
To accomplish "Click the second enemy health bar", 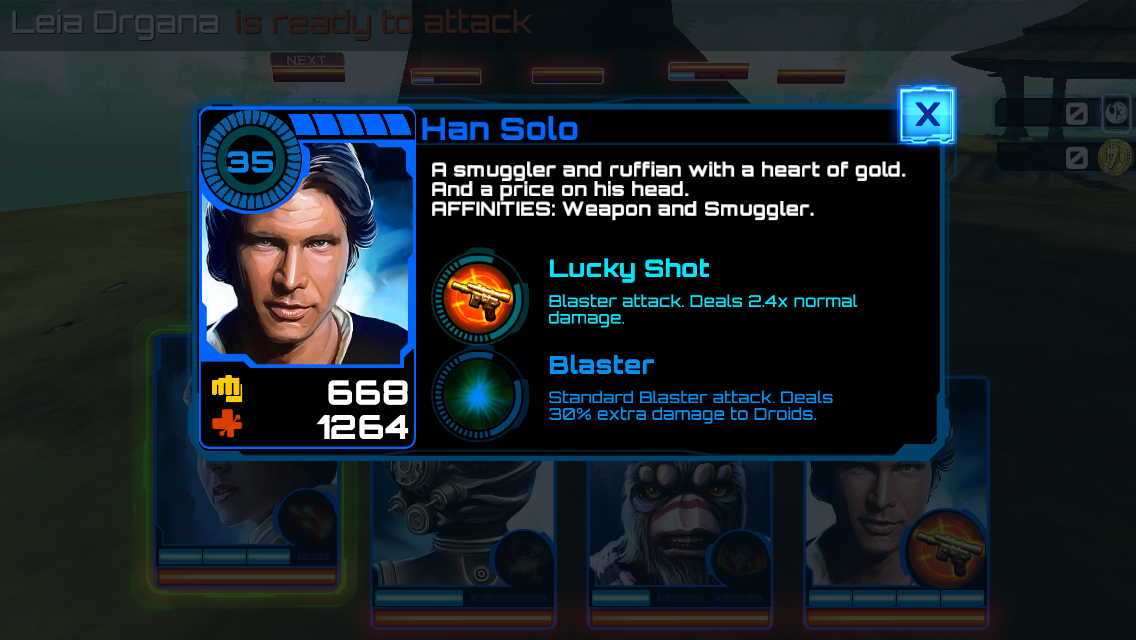I will tap(446, 75).
